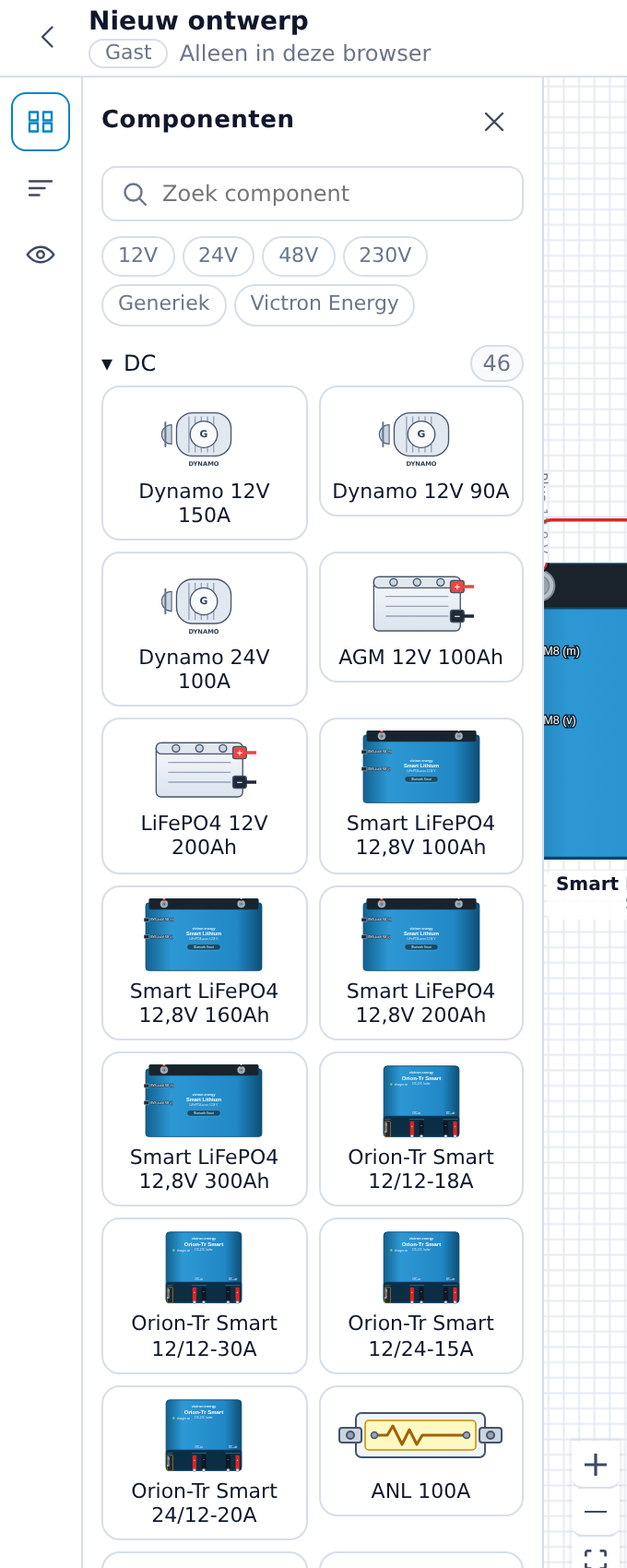Click the Gast user badge
The height and width of the screenshot is (1568, 627).
128,53
